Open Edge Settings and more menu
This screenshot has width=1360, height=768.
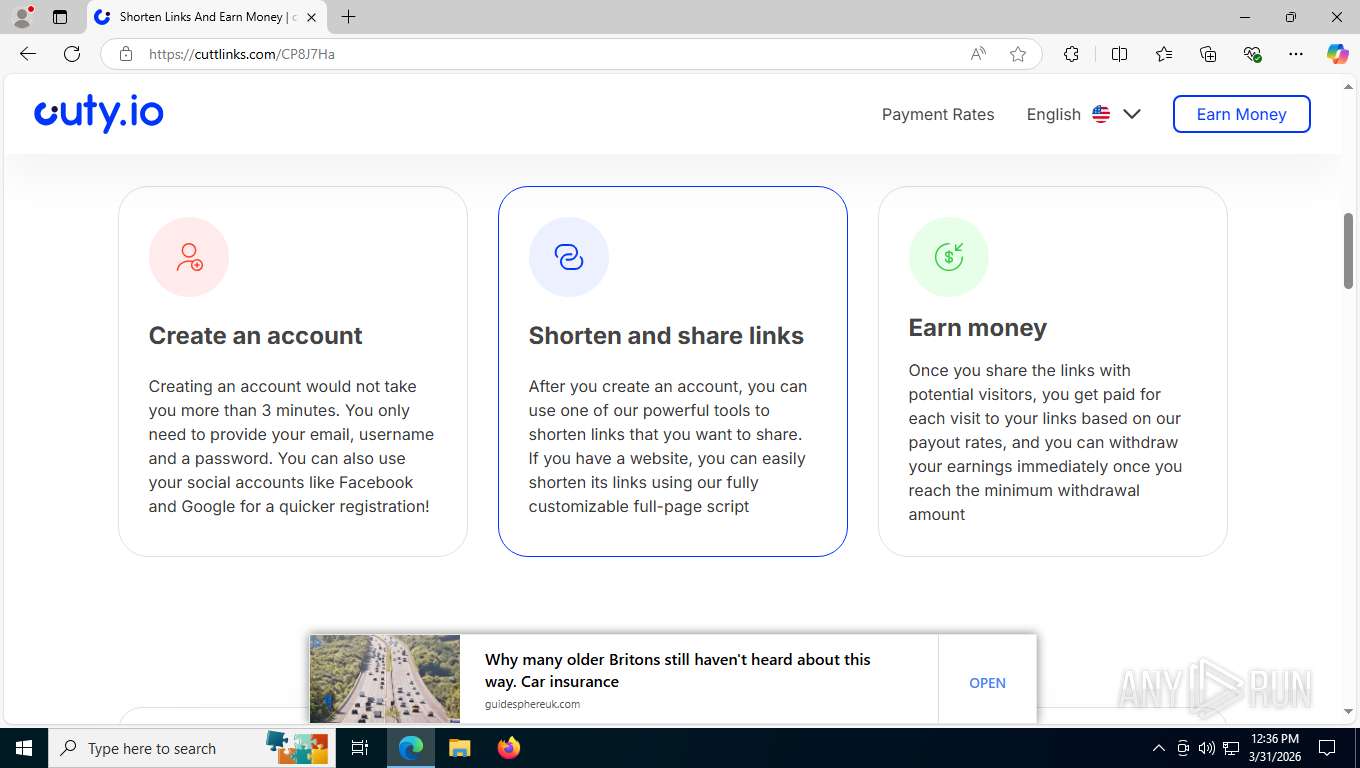coord(1296,54)
